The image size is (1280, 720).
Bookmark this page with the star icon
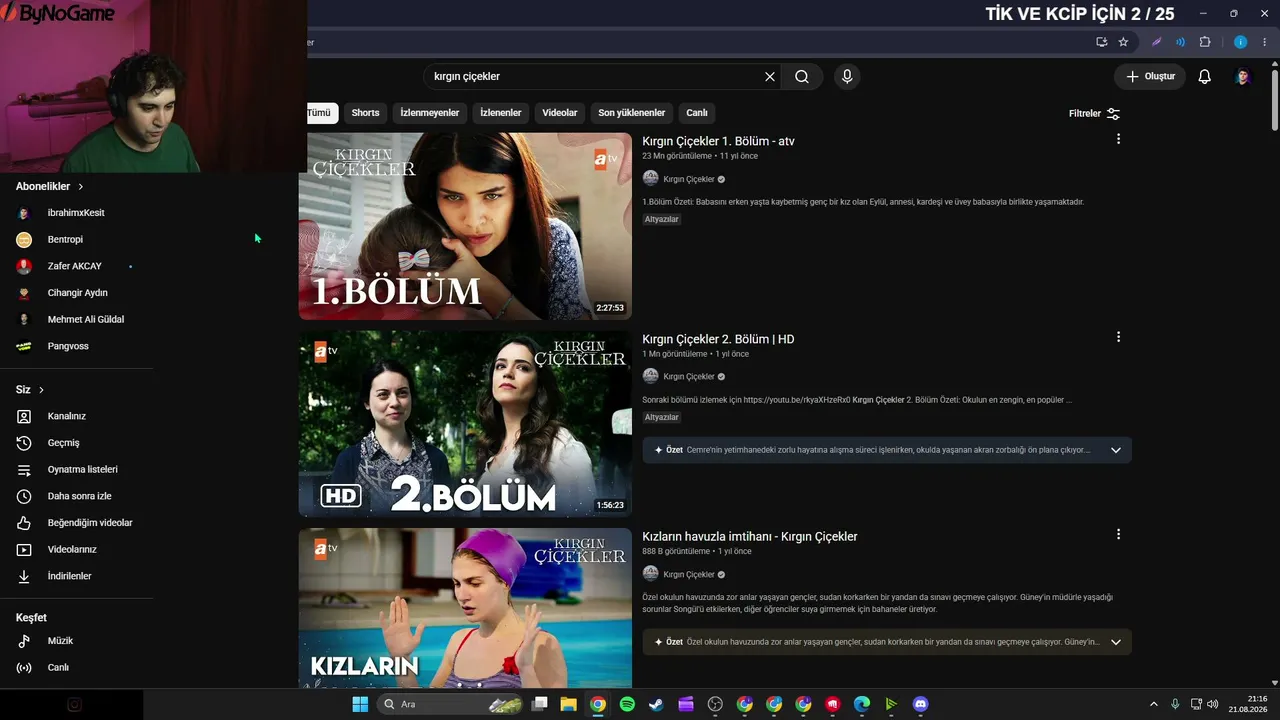pos(1123,42)
